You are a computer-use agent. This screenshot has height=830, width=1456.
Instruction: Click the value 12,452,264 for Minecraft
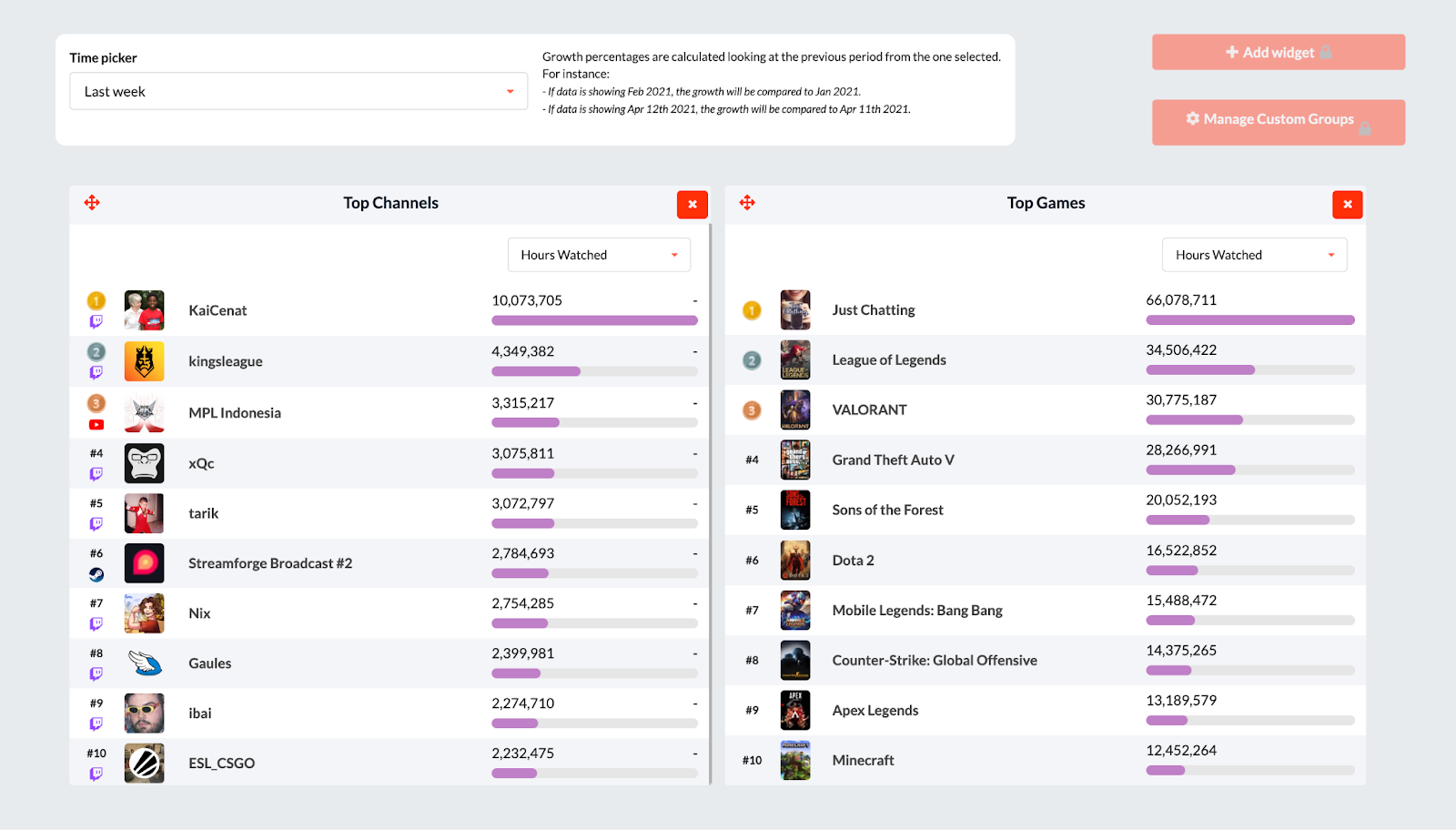[1181, 751]
